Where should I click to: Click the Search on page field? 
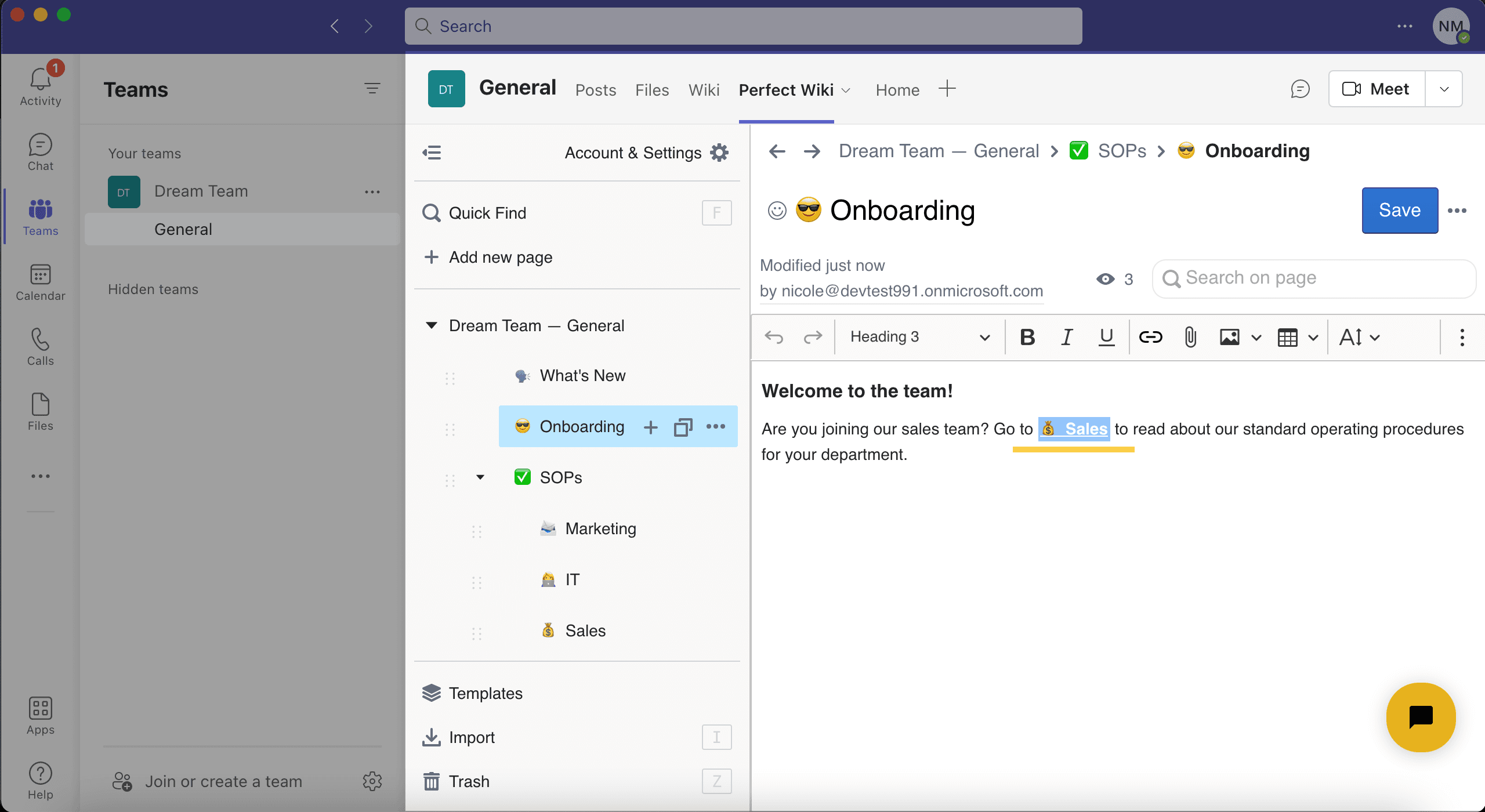point(1313,279)
